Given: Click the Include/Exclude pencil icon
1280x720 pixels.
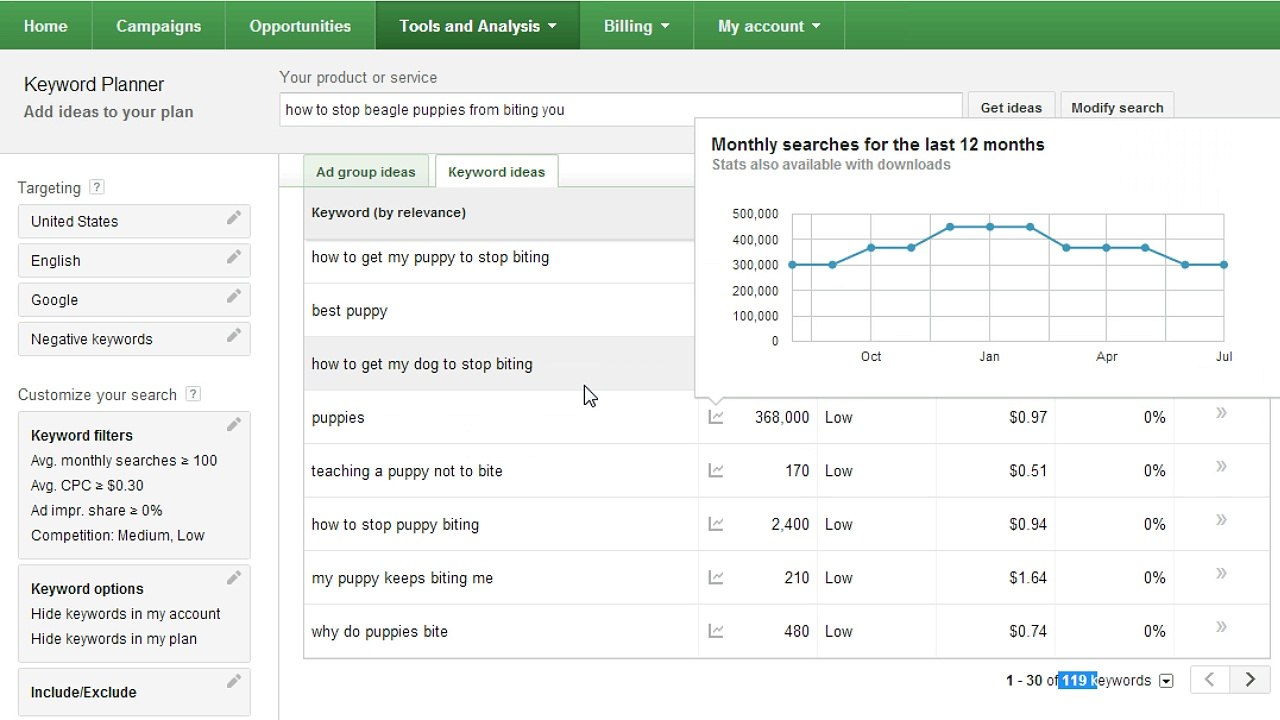Looking at the screenshot, I should 233,682.
